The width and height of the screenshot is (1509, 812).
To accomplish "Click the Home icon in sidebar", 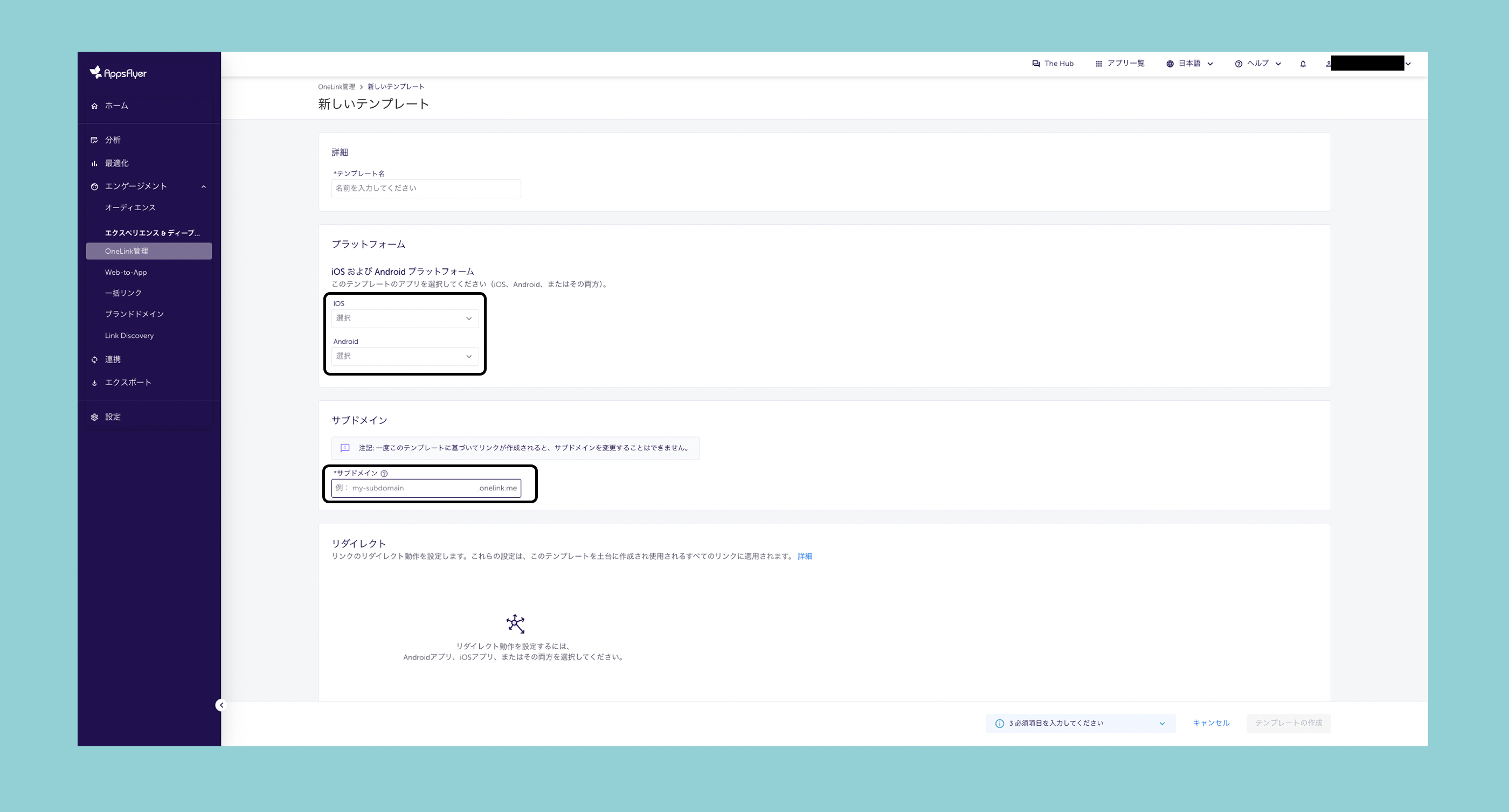I will 94,106.
